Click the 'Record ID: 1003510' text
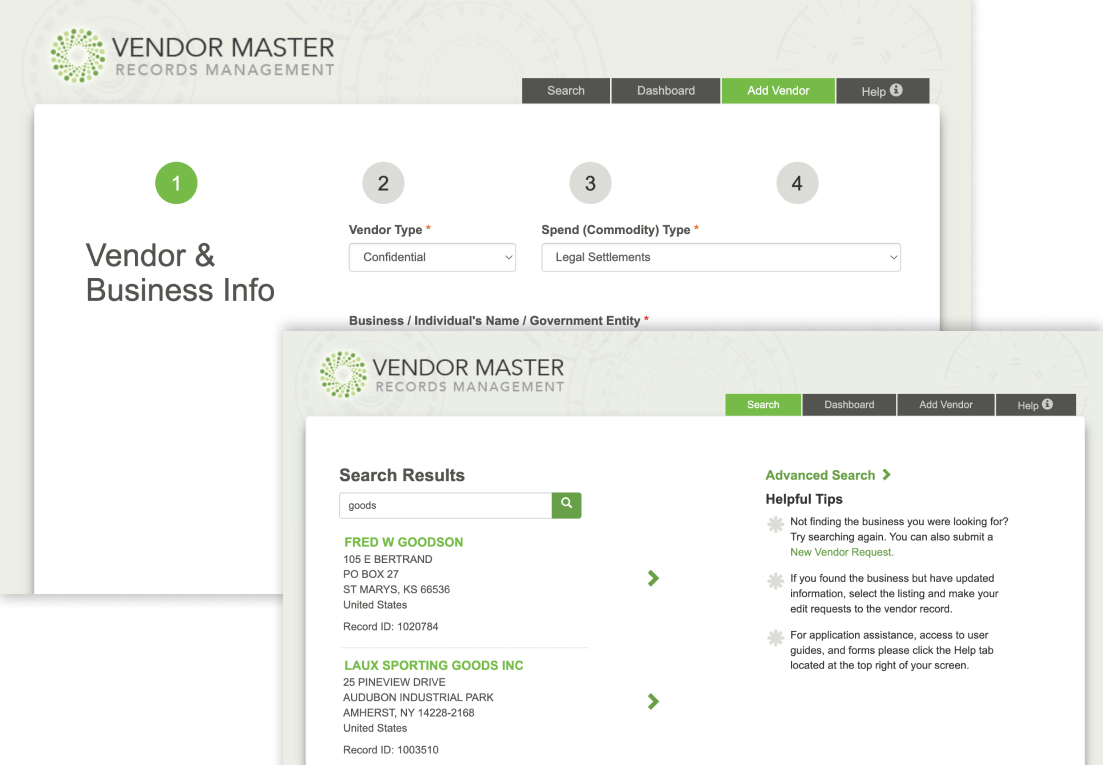This screenshot has width=1103, height=765. [x=390, y=750]
